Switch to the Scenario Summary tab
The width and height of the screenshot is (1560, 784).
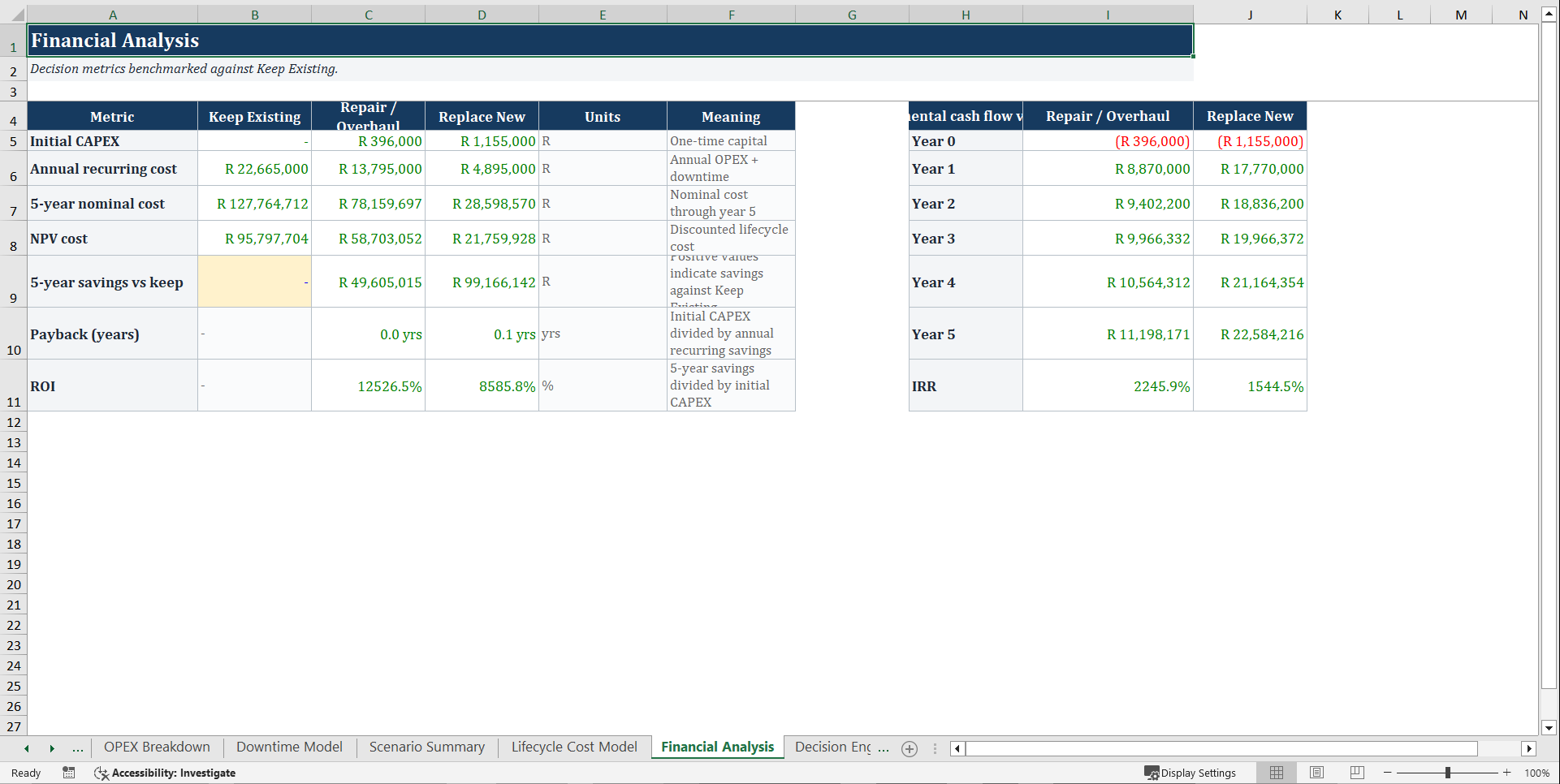click(426, 747)
